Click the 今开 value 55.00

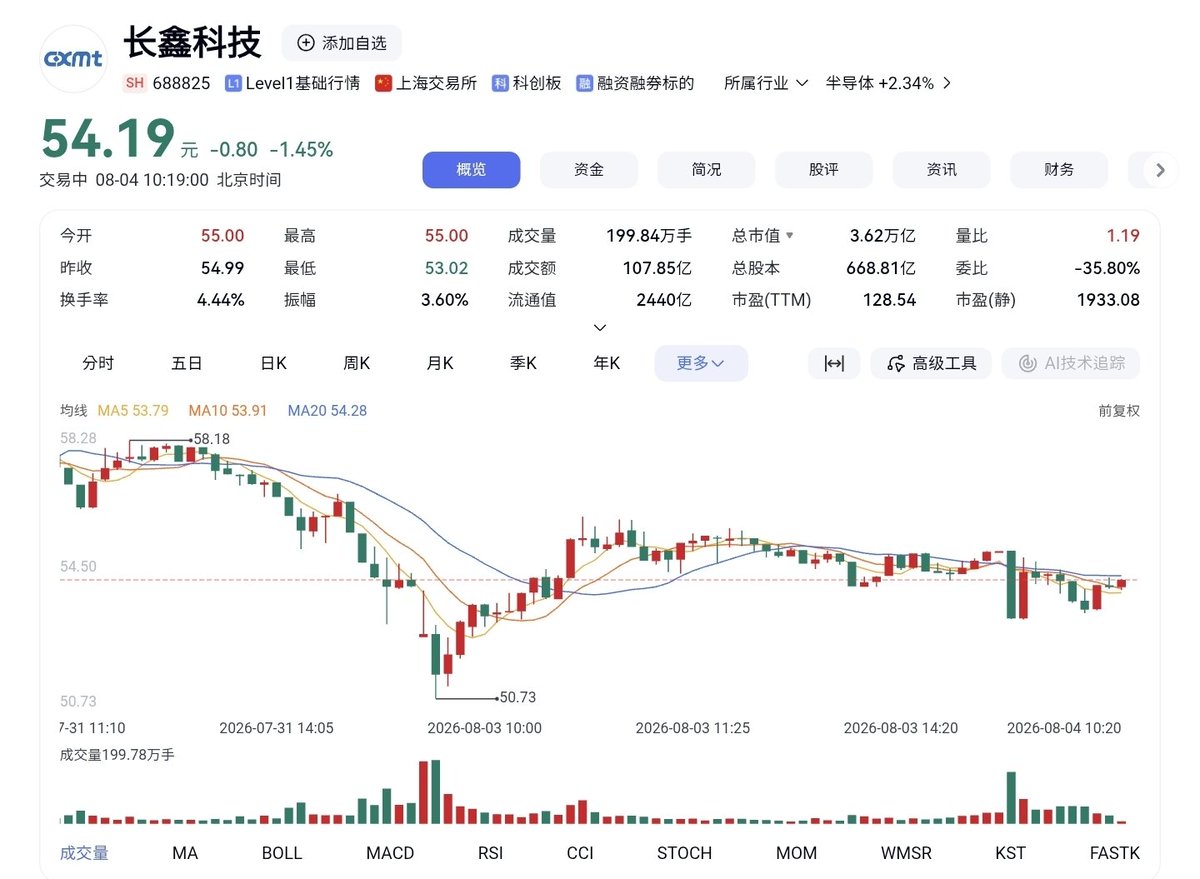(x=222, y=236)
